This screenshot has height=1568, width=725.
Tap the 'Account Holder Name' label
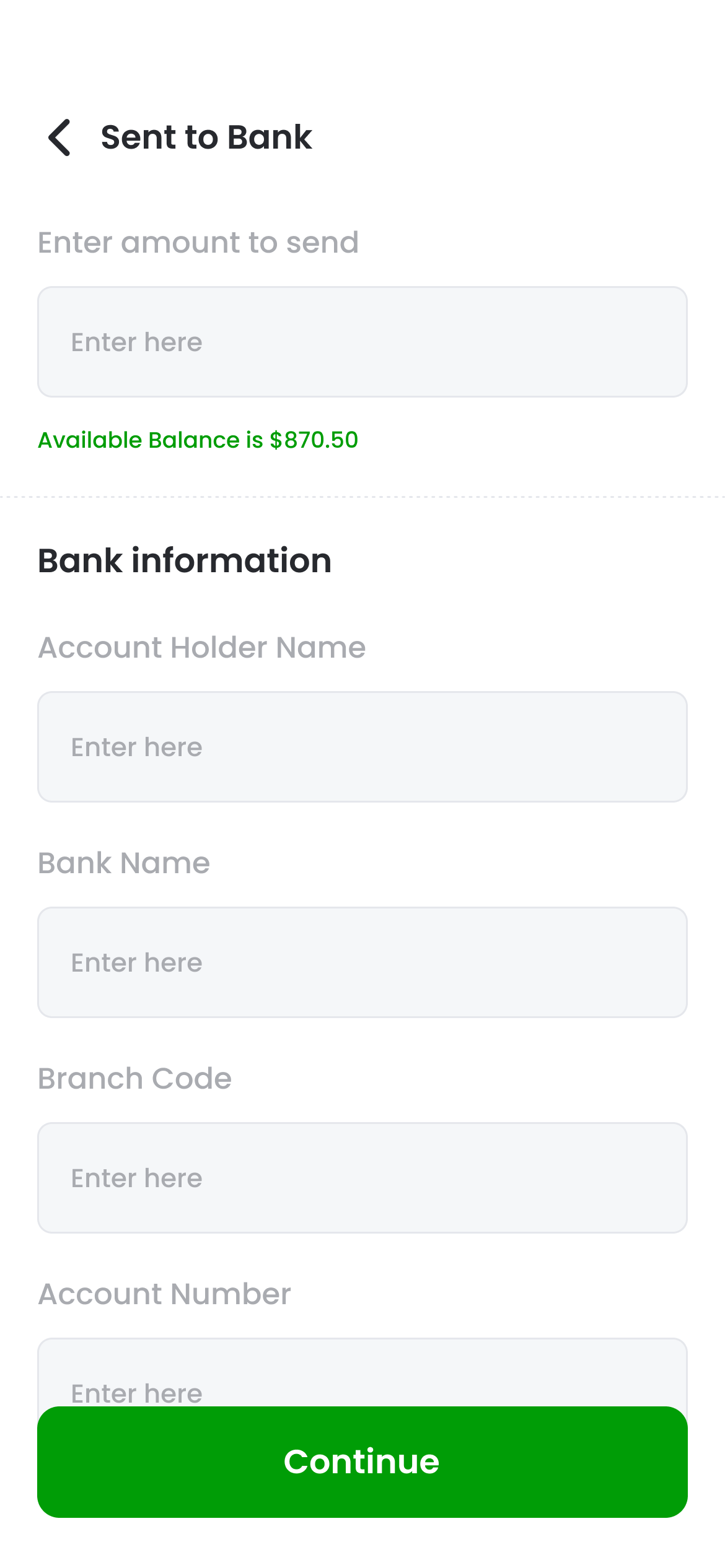coord(202,648)
